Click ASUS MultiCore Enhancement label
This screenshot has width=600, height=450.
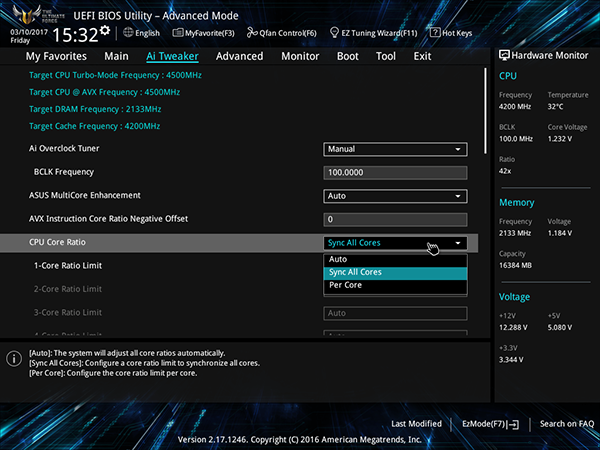[x=85, y=196]
